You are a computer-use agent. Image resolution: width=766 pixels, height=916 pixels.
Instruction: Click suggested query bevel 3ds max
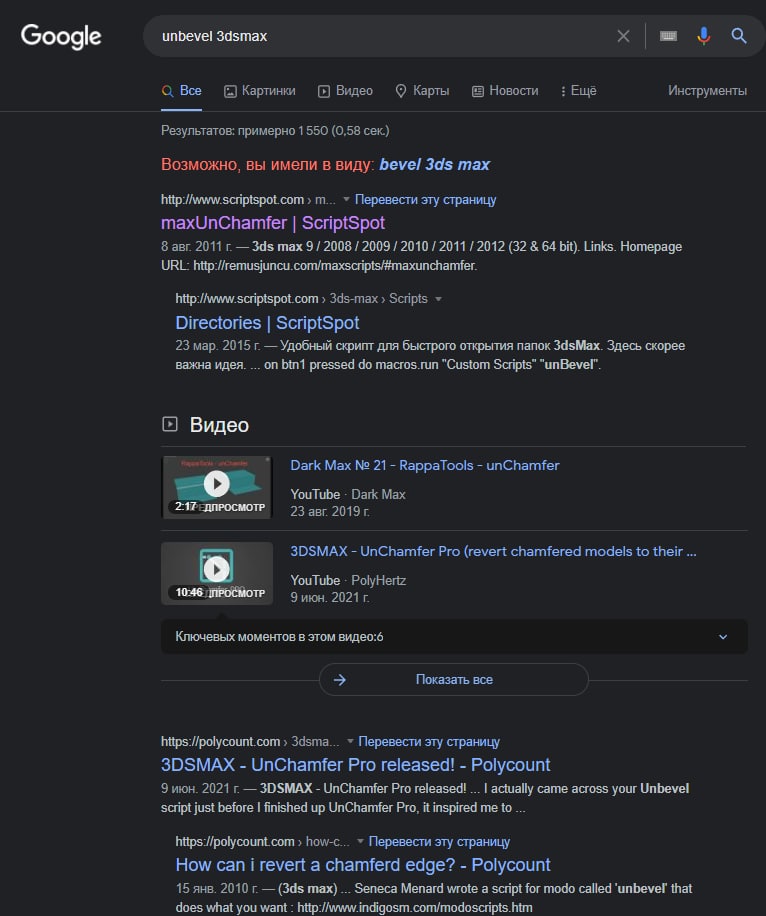(x=434, y=165)
